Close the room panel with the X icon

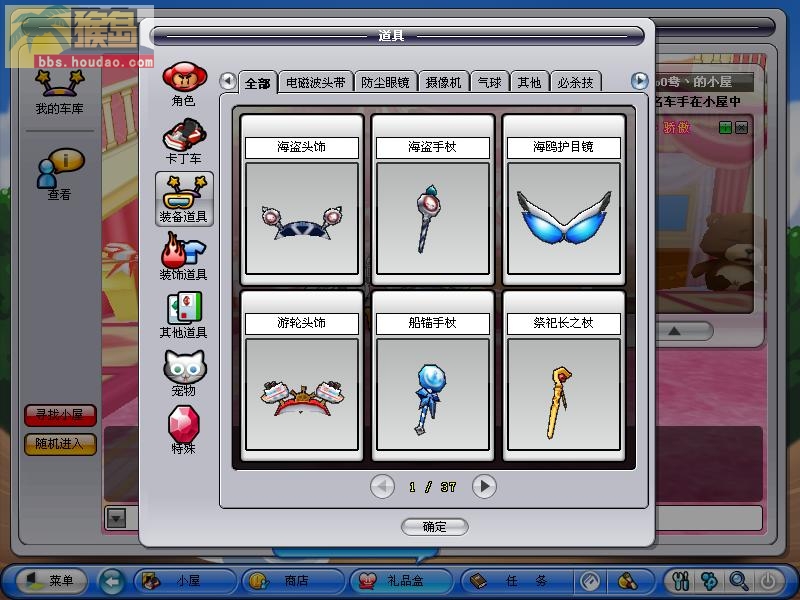[x=741, y=128]
